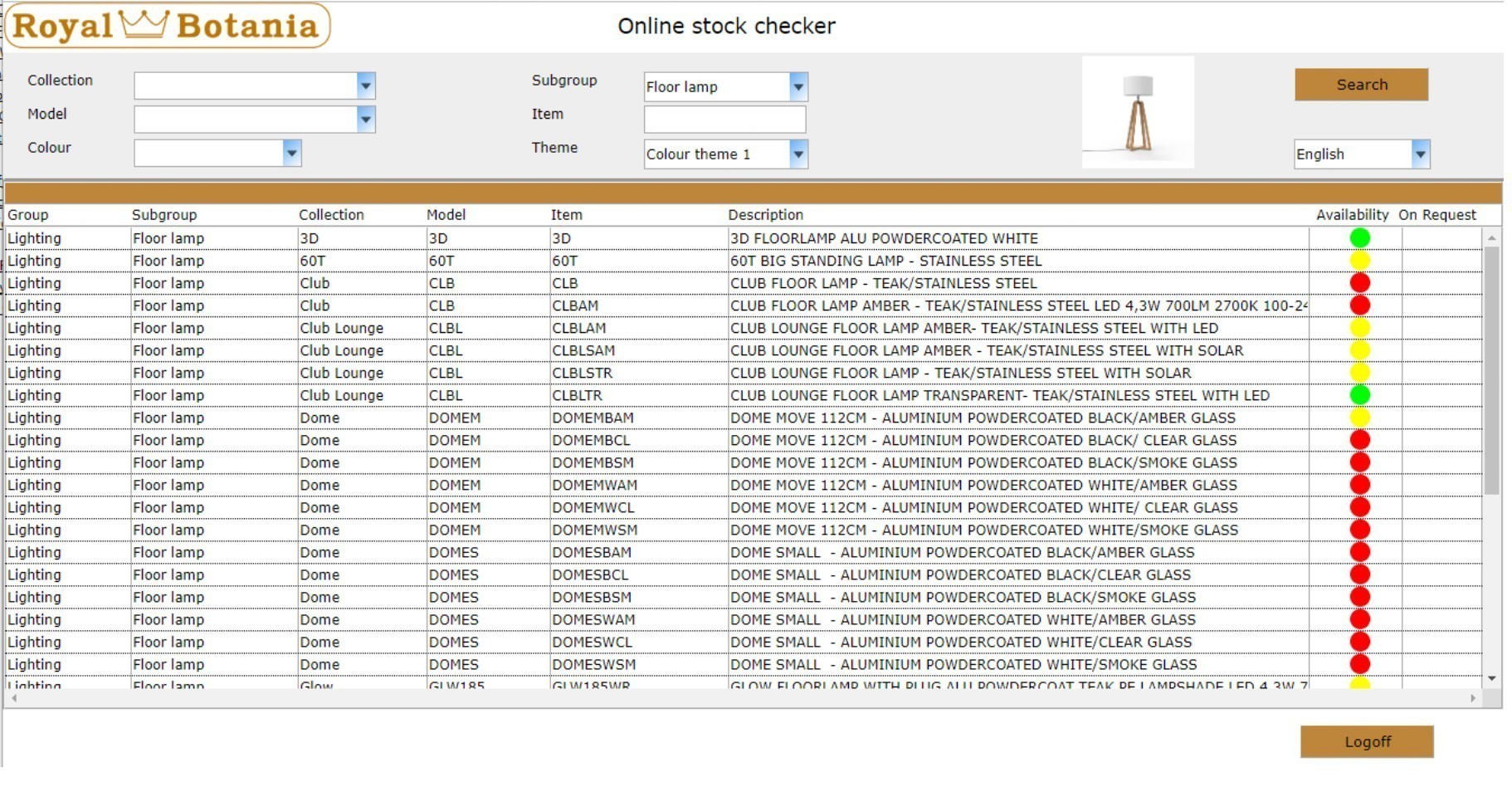Click red availability dot for DOMEMWSM row
The height and width of the screenshot is (792, 1512).
pos(1359,530)
